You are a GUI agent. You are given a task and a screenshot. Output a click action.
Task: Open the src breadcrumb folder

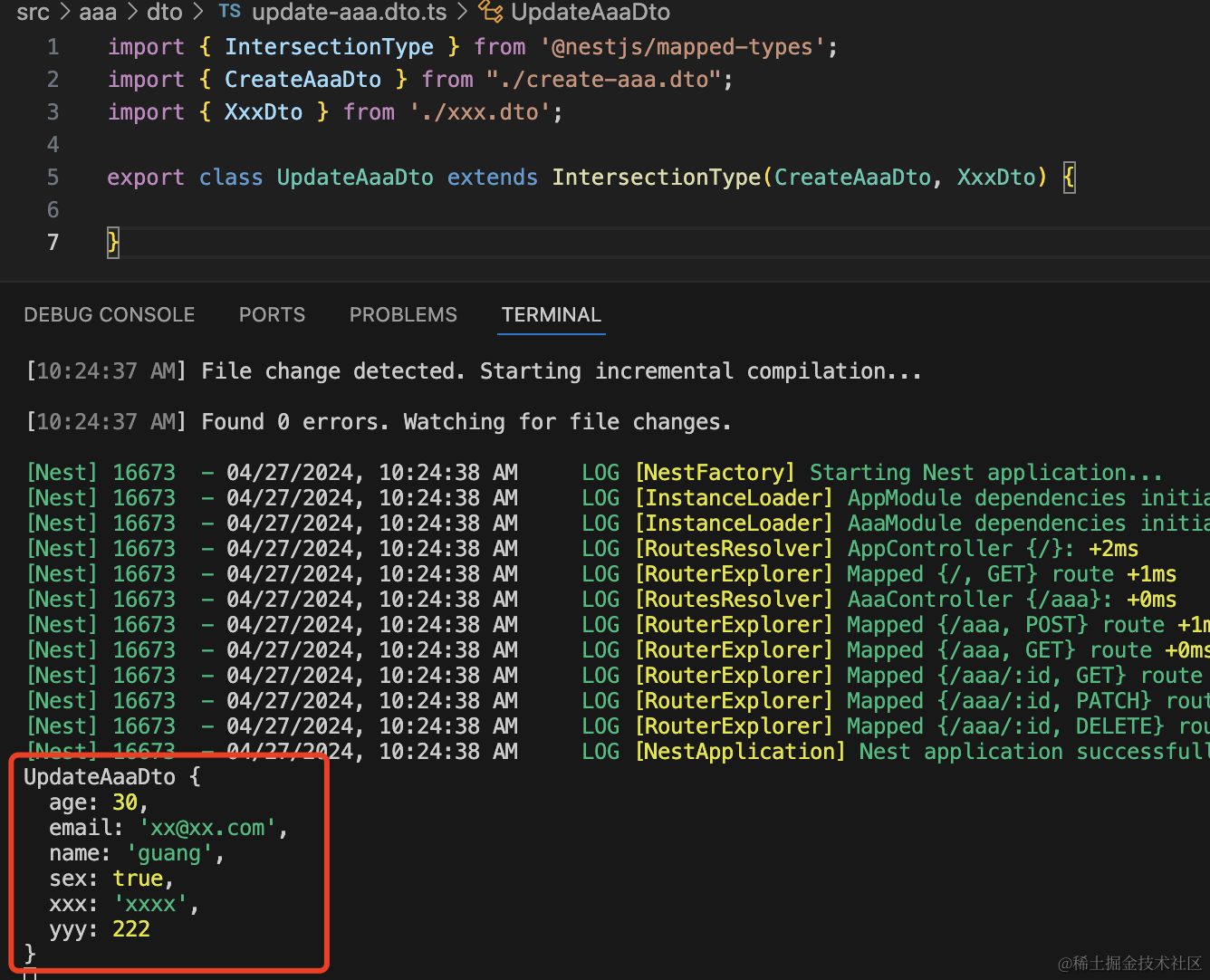tap(34, 12)
